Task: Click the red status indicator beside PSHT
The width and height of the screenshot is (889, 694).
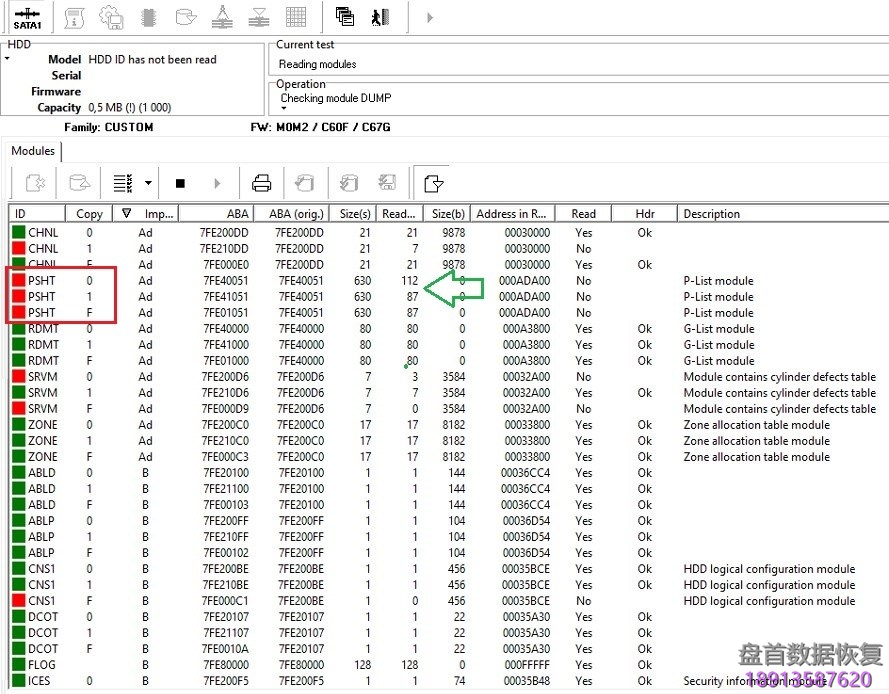Action: pyautogui.click(x=16, y=280)
